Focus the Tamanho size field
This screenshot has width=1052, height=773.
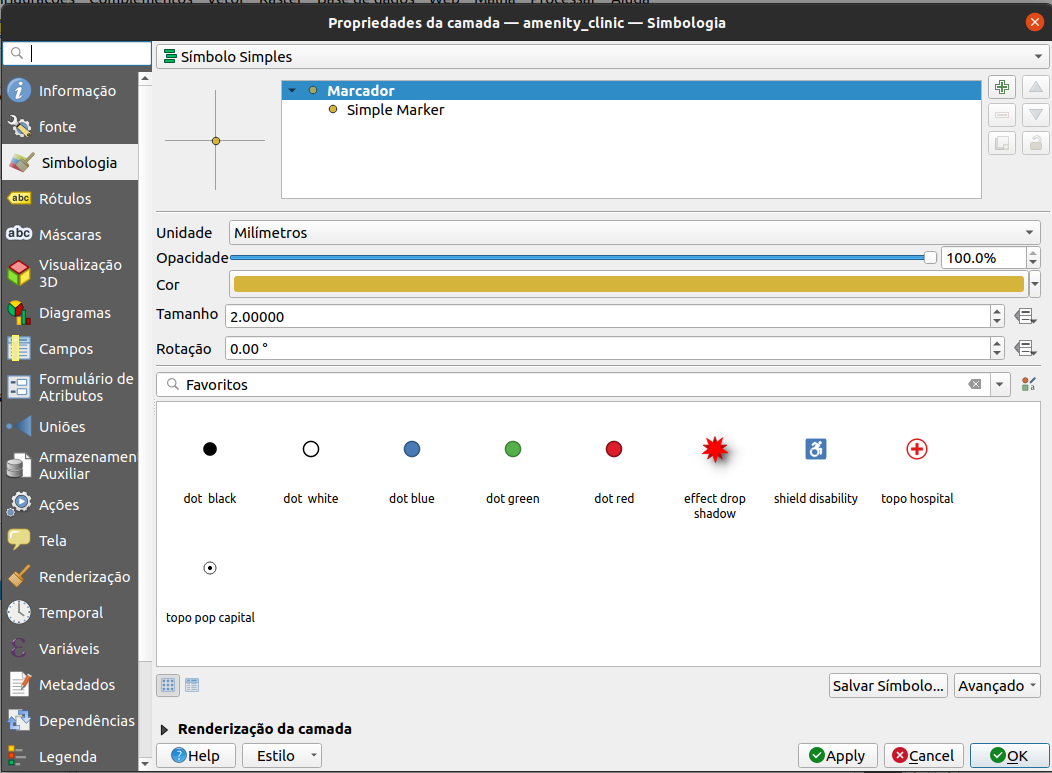click(608, 316)
